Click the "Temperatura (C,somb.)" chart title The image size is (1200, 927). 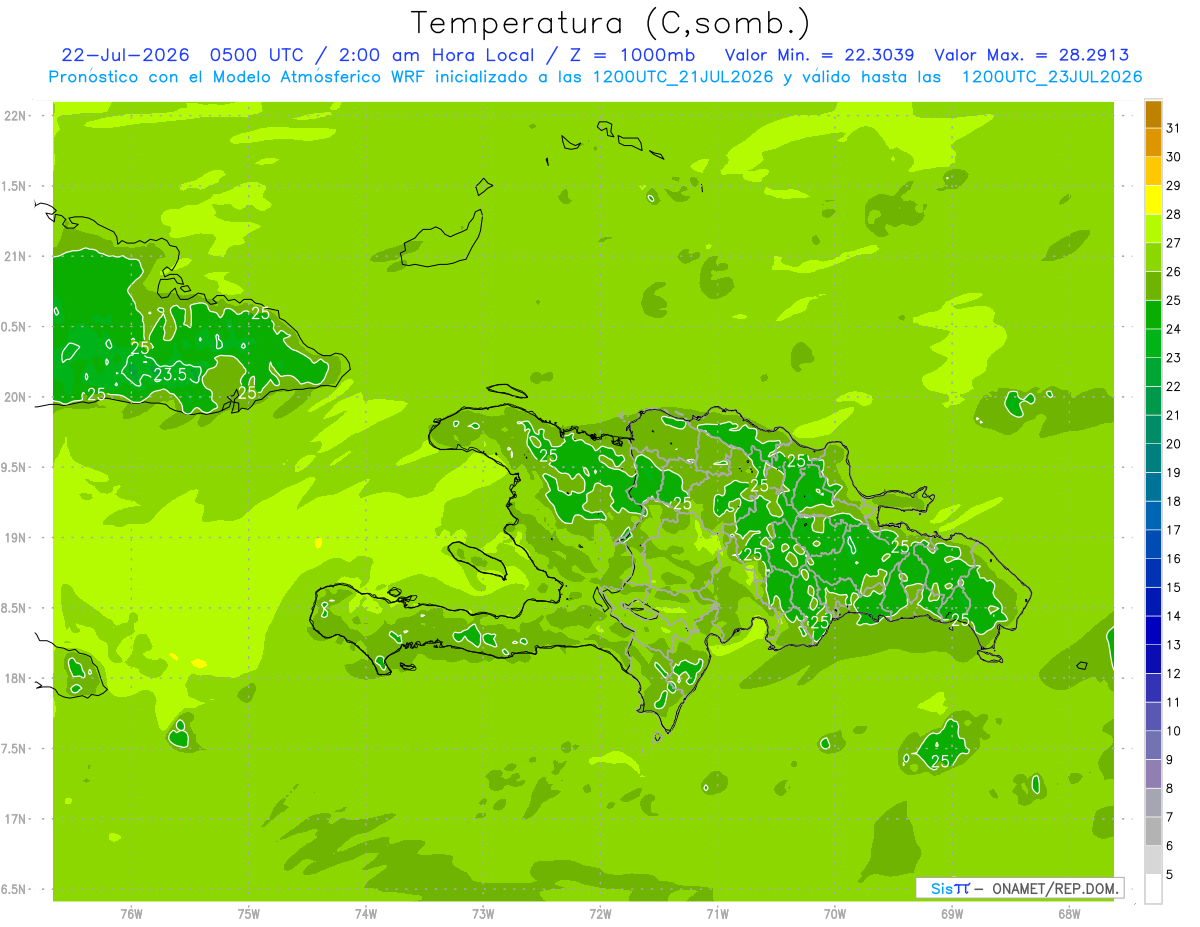click(610, 22)
